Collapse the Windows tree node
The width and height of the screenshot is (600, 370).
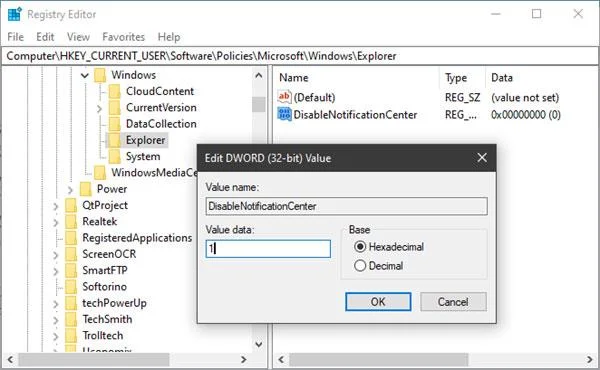click(85, 75)
